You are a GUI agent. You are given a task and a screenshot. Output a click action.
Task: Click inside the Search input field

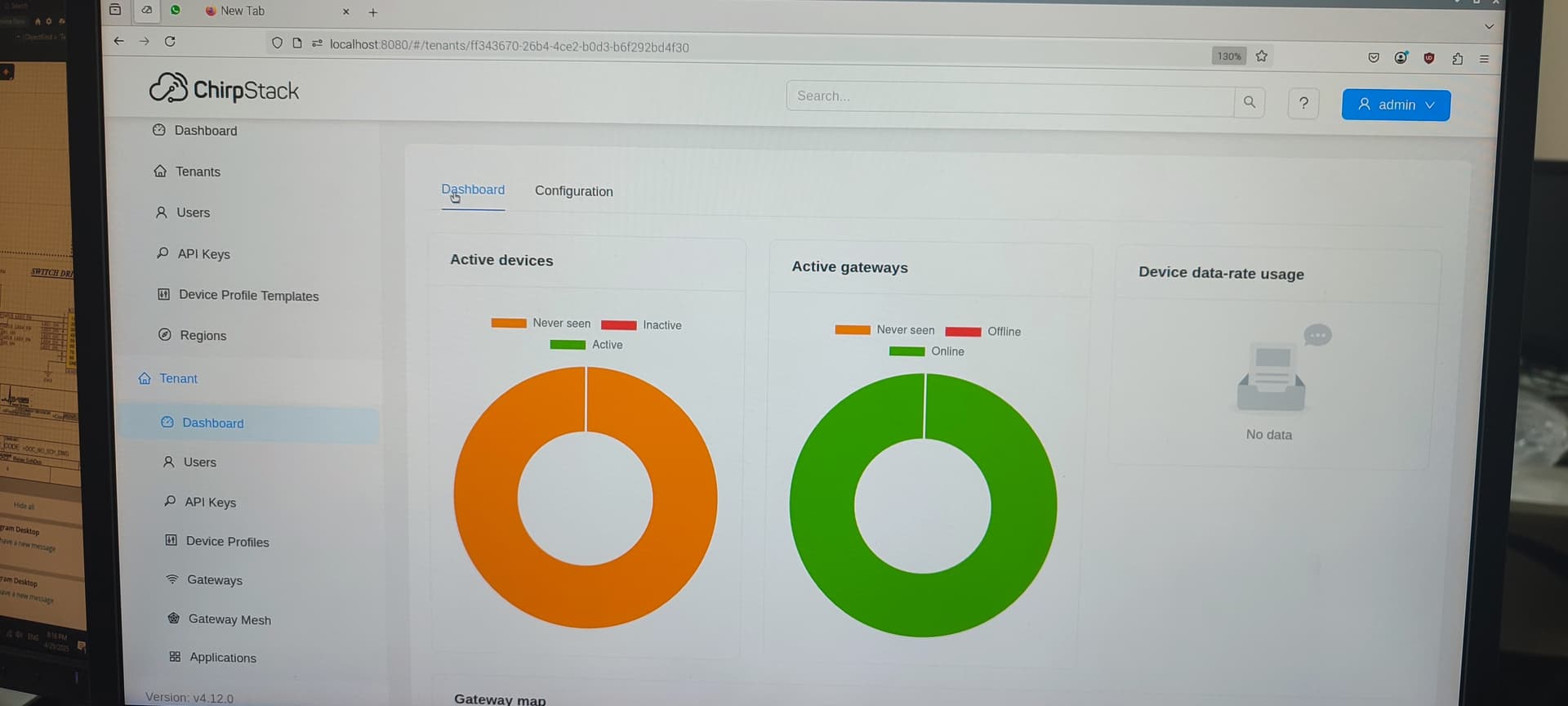click(x=1009, y=96)
